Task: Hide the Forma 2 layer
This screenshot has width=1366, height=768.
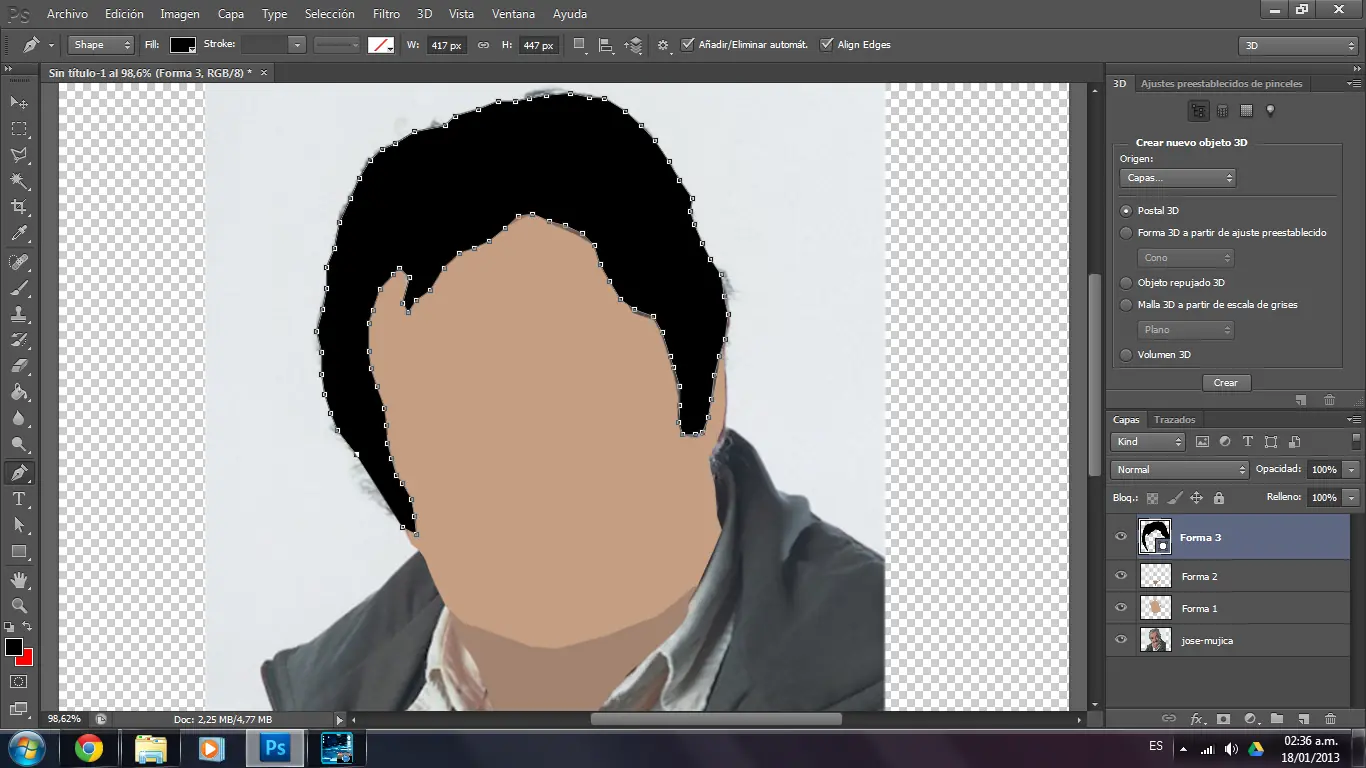Action: point(1121,576)
